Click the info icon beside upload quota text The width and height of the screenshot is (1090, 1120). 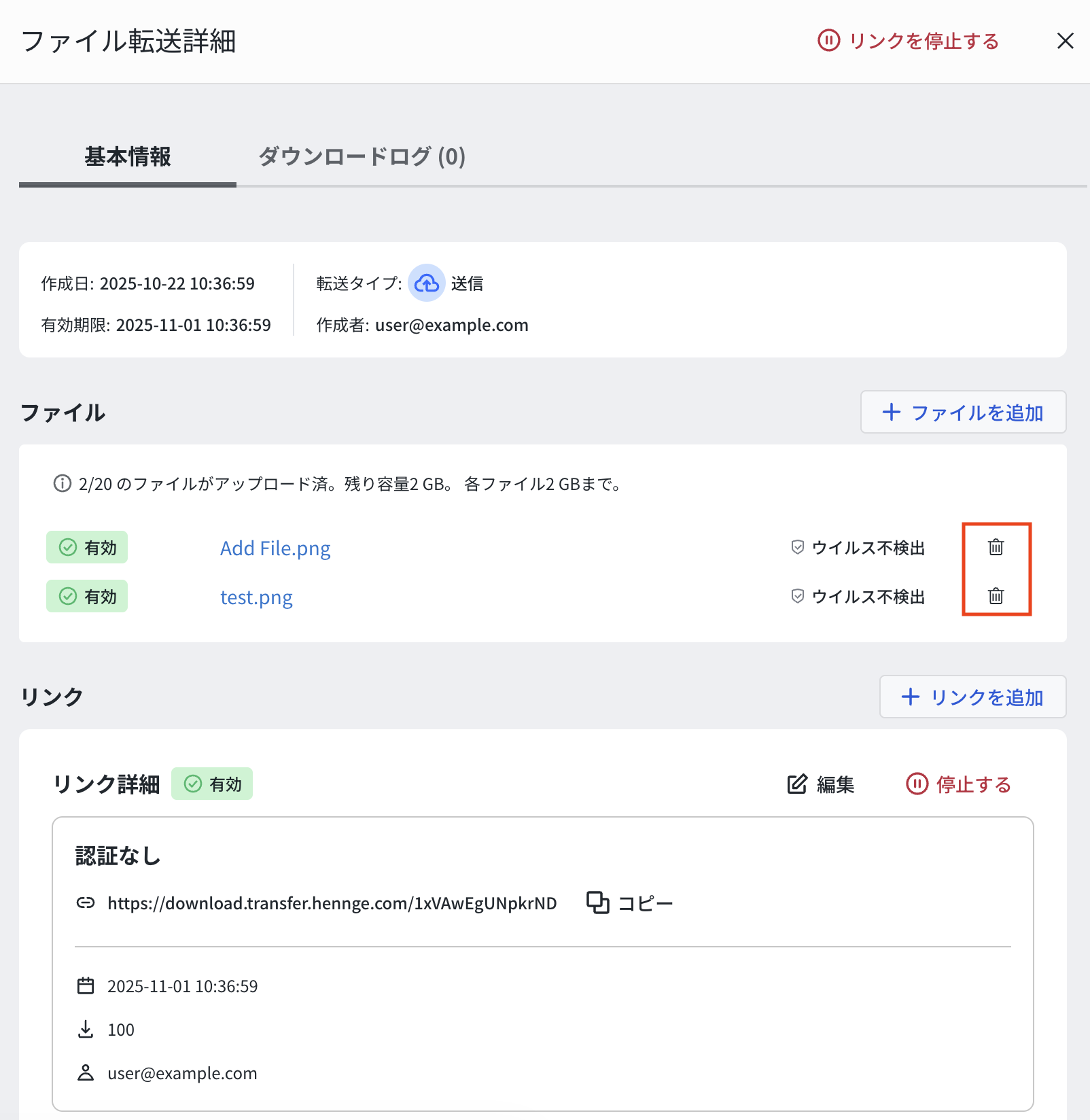(63, 484)
